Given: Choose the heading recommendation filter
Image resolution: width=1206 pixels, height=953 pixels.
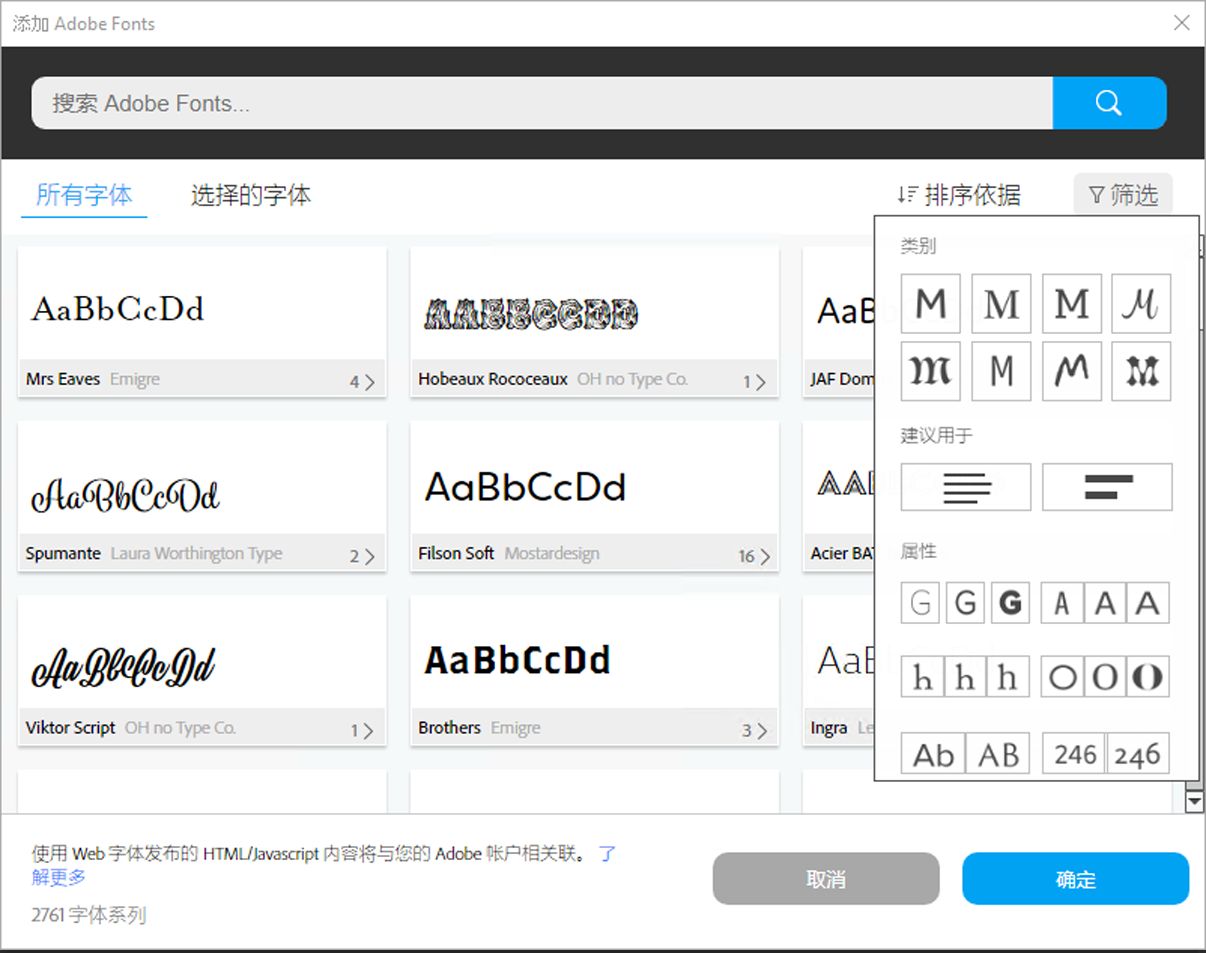Looking at the screenshot, I should [1107, 487].
